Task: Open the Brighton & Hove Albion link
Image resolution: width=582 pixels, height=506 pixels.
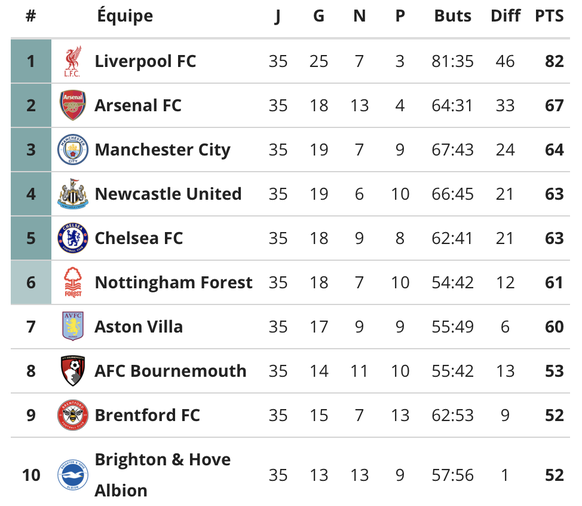Action: coord(163,475)
